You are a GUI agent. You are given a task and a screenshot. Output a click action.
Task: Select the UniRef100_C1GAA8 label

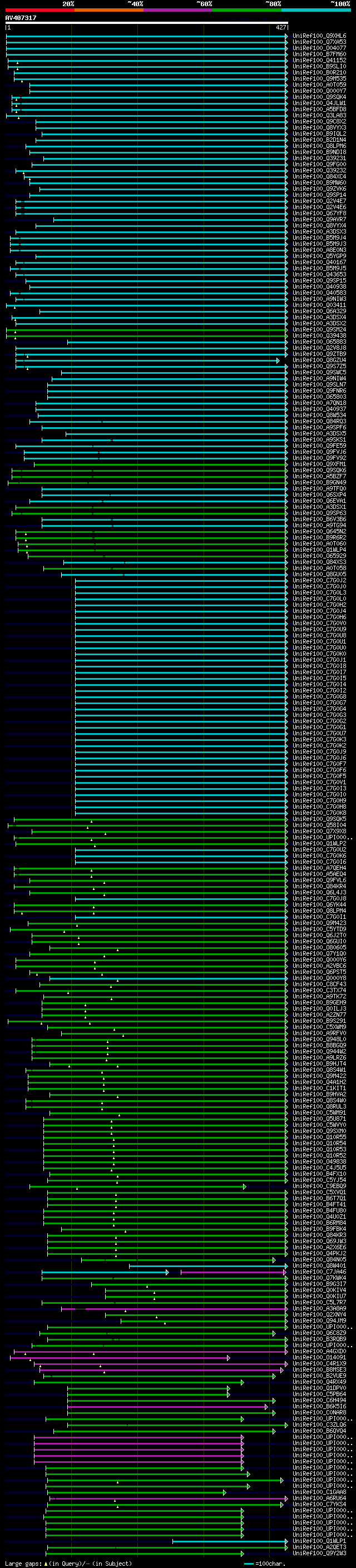point(319,1492)
